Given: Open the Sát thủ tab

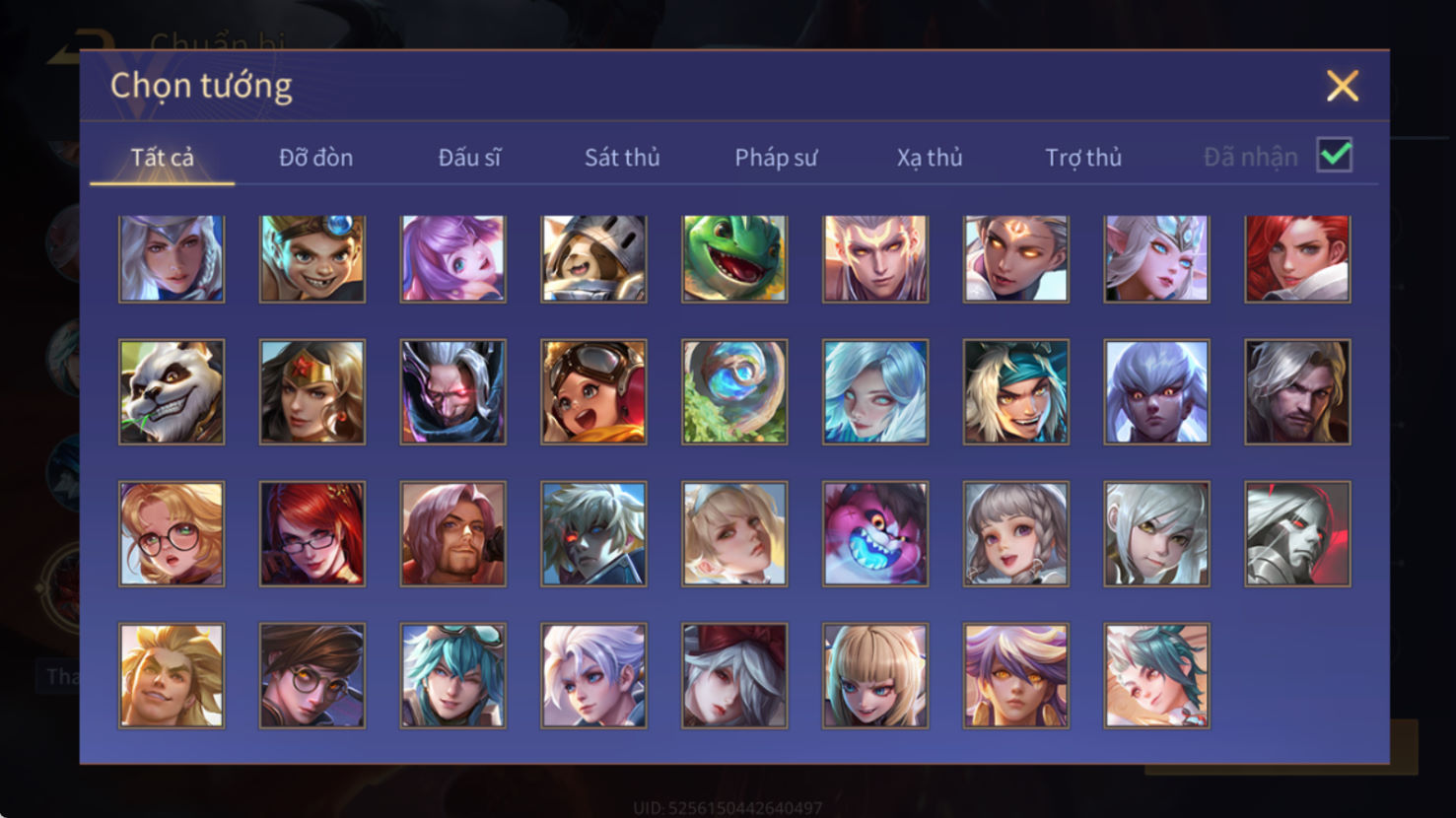Looking at the screenshot, I should [x=622, y=158].
